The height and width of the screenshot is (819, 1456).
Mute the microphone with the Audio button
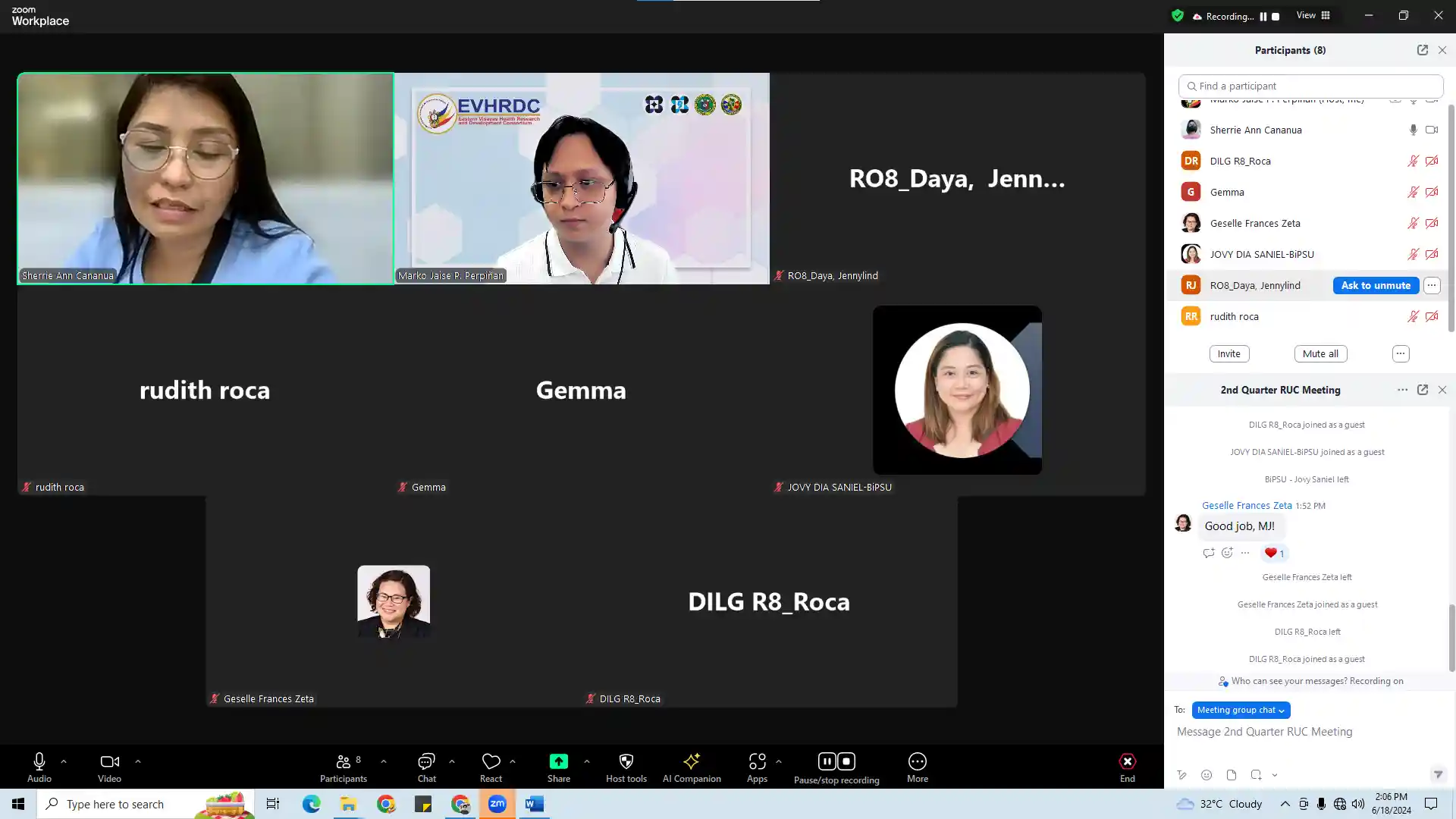tap(39, 767)
